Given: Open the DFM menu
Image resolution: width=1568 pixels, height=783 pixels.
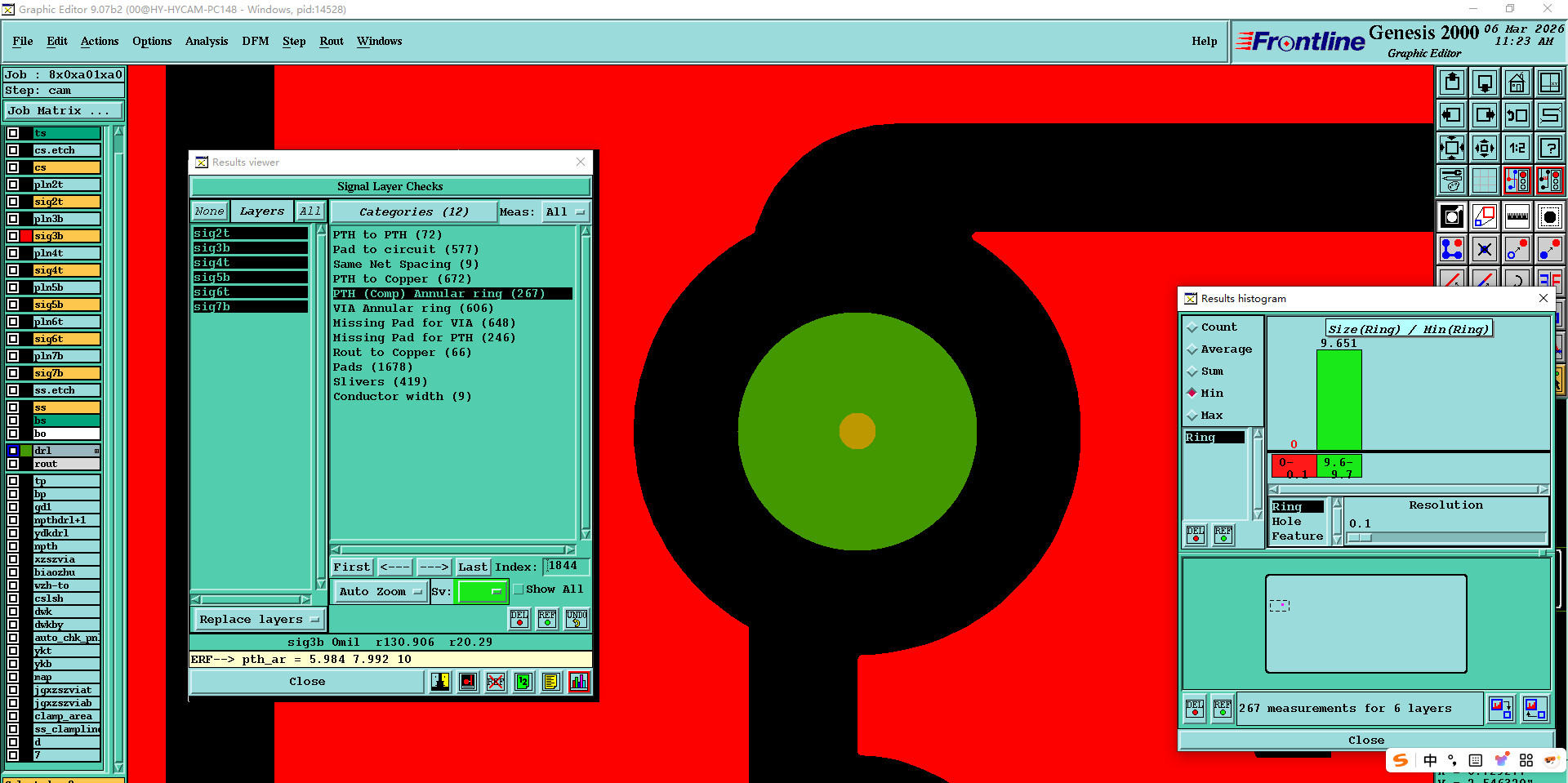Looking at the screenshot, I should [x=256, y=42].
